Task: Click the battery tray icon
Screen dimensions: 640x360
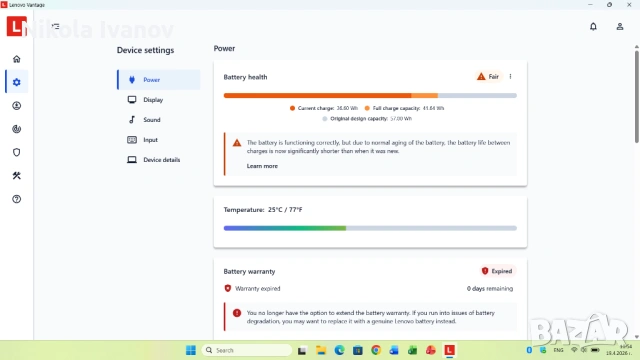Action: tap(595, 350)
